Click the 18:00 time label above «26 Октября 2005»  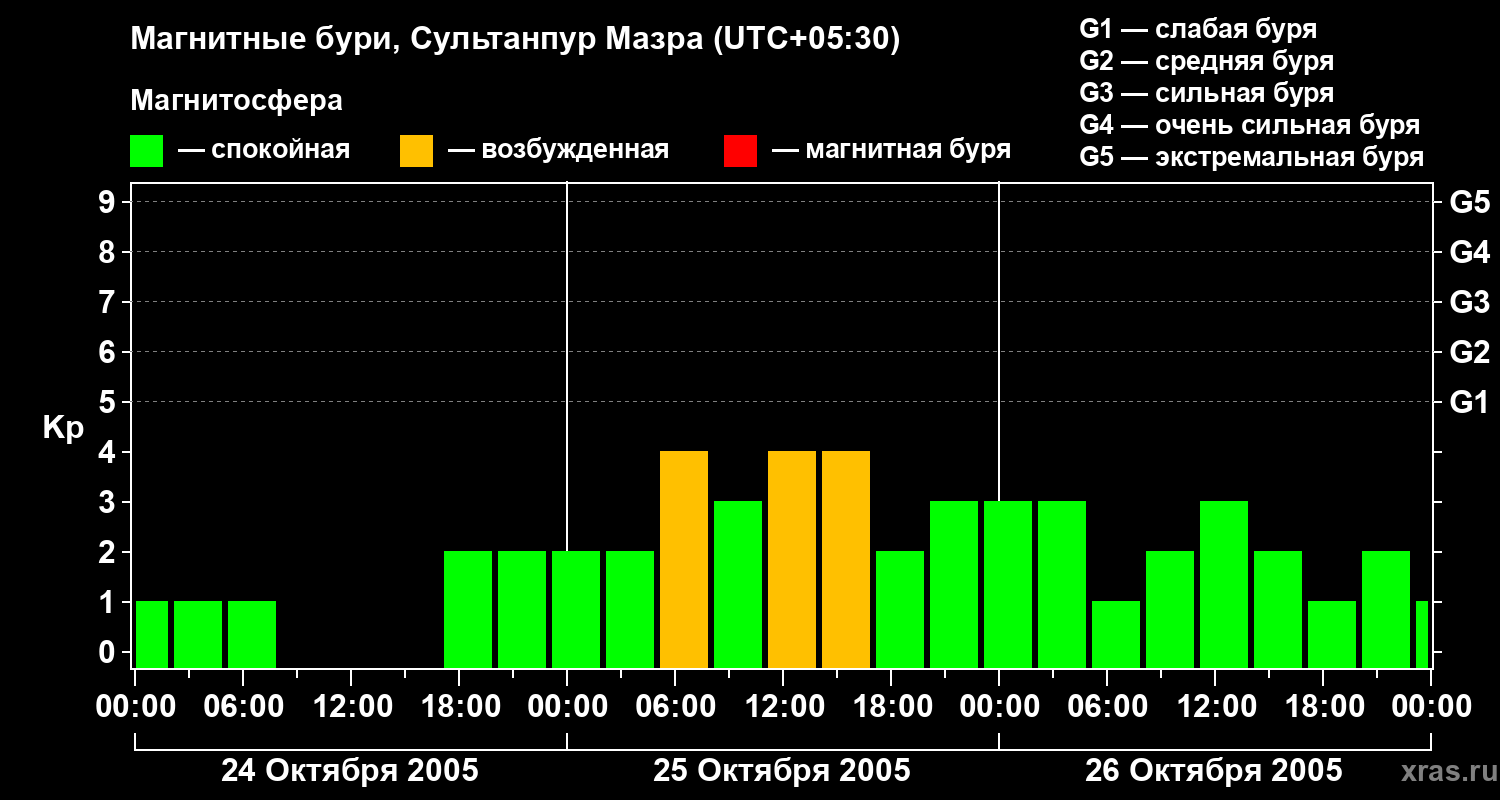tap(1323, 707)
